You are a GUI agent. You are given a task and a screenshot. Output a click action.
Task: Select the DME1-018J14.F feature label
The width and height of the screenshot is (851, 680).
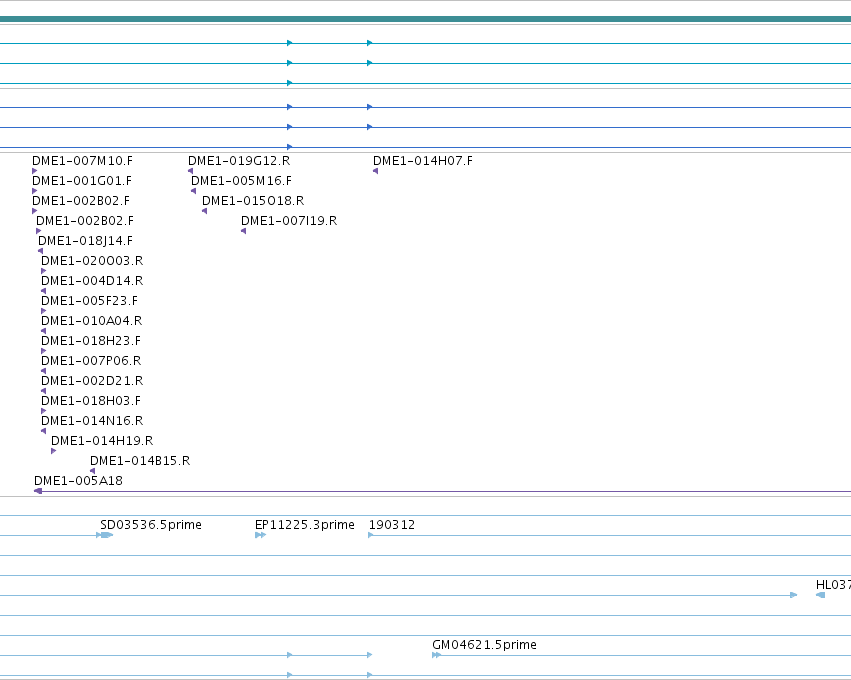pos(85,240)
